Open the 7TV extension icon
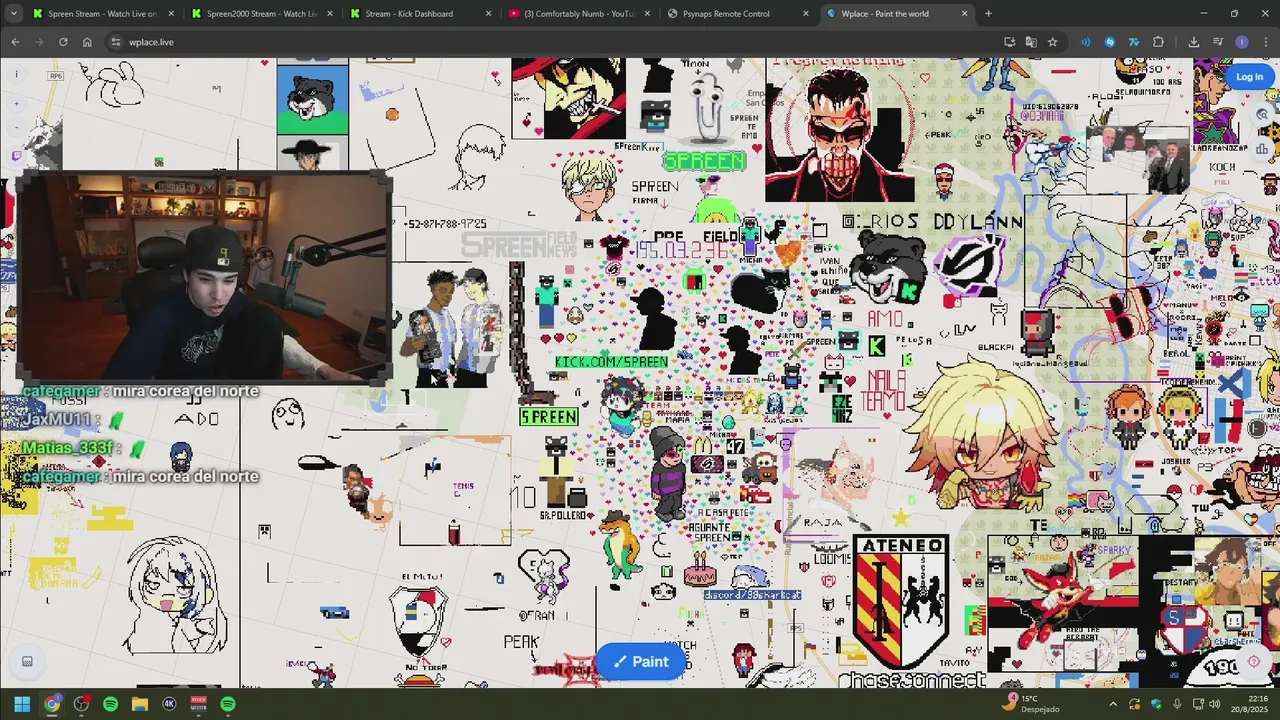1280x720 pixels. (x=1133, y=42)
